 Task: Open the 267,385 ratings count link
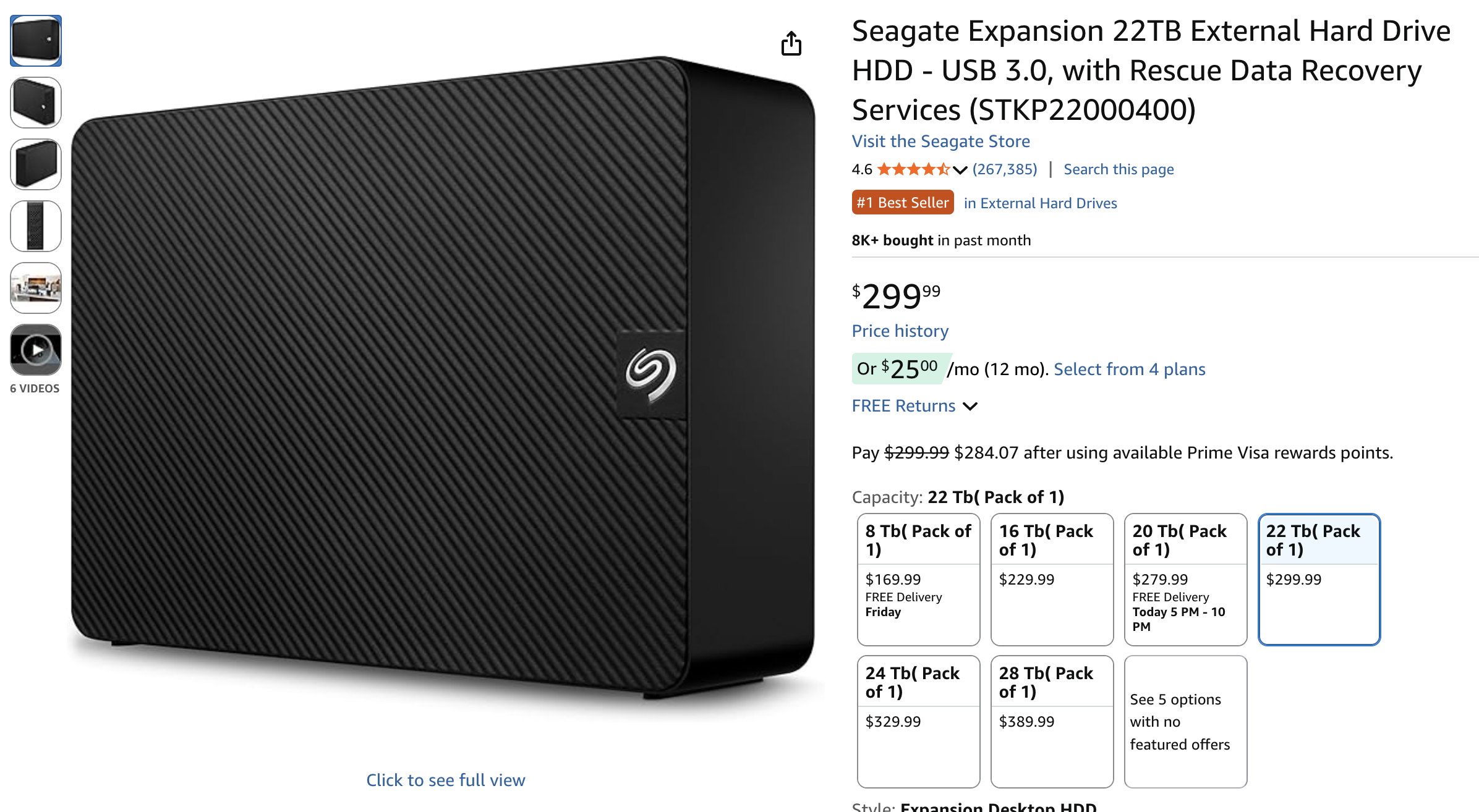[1004, 169]
